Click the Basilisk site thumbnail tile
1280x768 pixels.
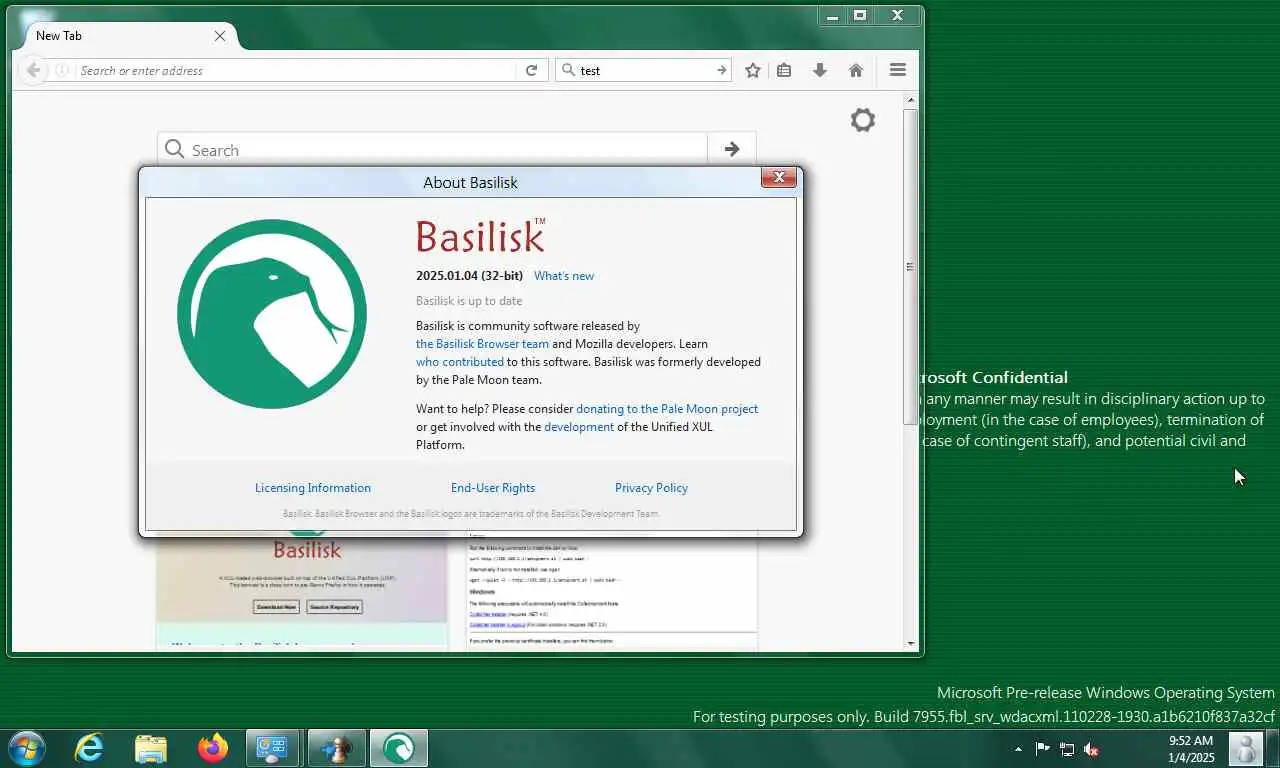(x=302, y=593)
